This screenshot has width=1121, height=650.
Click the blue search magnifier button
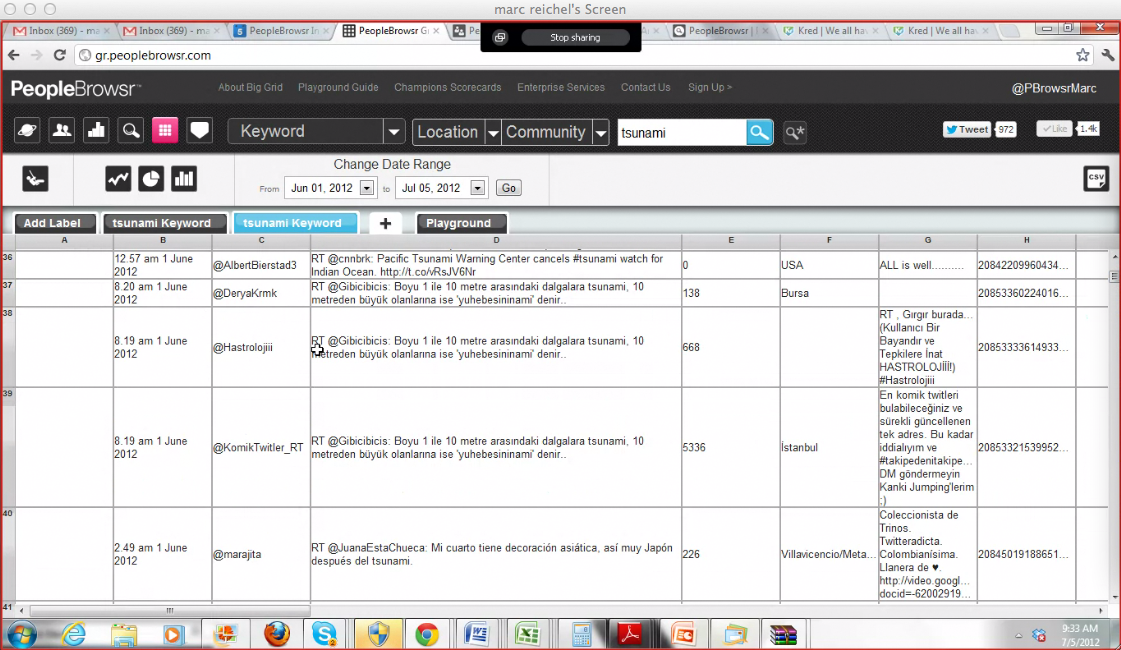tap(760, 132)
